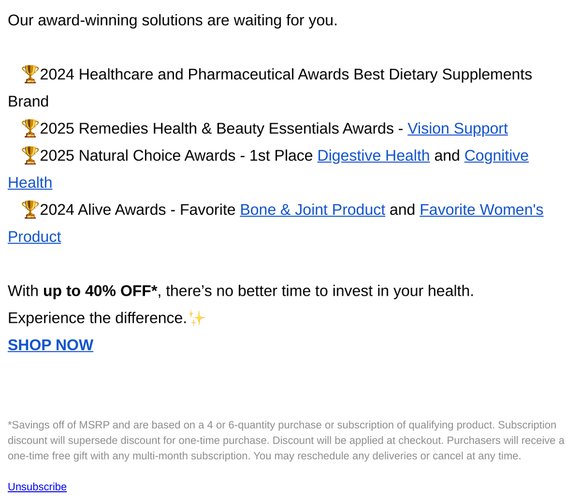Open the Favorite Women's Product link
The width and height of the screenshot is (580, 504).
pyautogui.click(x=481, y=210)
